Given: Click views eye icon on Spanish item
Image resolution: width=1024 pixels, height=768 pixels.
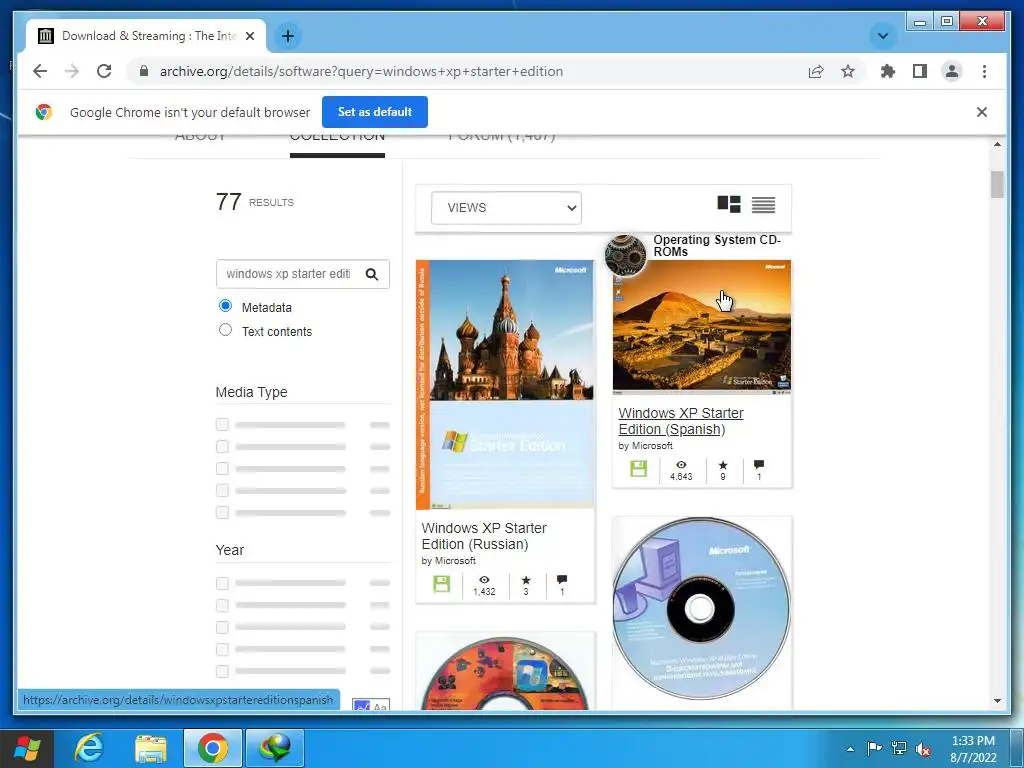Looking at the screenshot, I should [x=680, y=465].
